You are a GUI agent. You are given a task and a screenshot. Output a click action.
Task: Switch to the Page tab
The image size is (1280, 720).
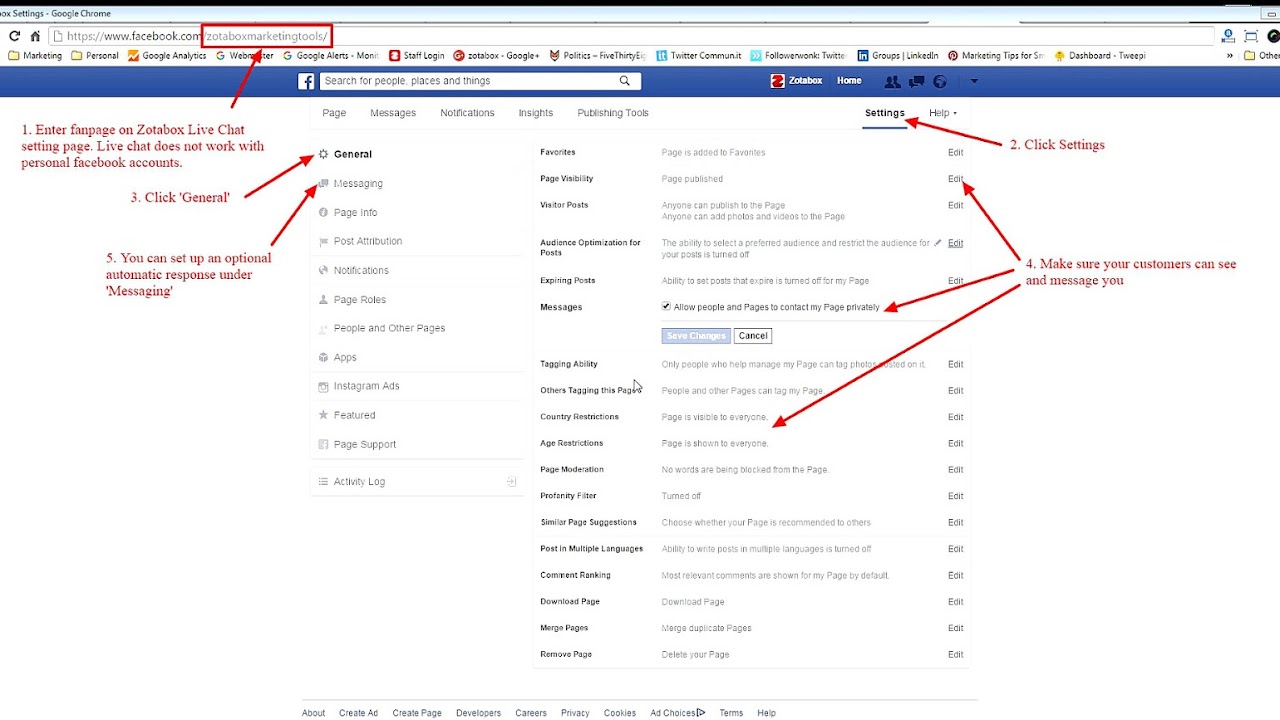(334, 113)
